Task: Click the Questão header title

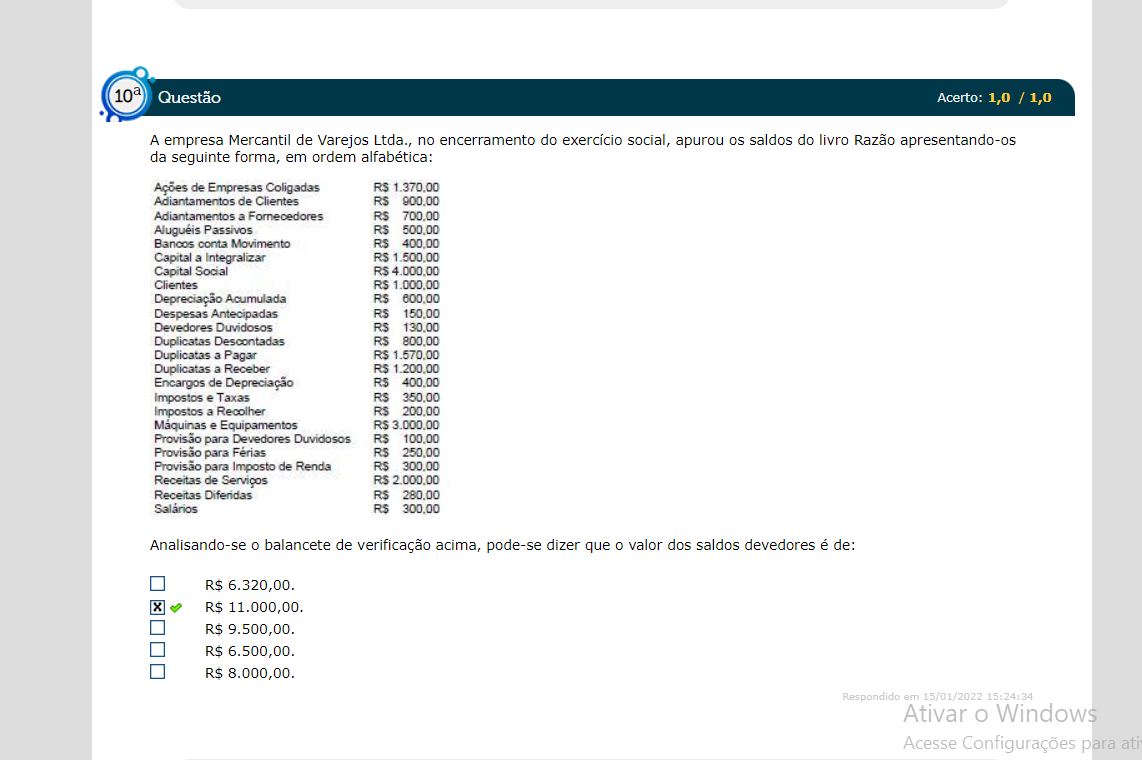Action: click(189, 98)
